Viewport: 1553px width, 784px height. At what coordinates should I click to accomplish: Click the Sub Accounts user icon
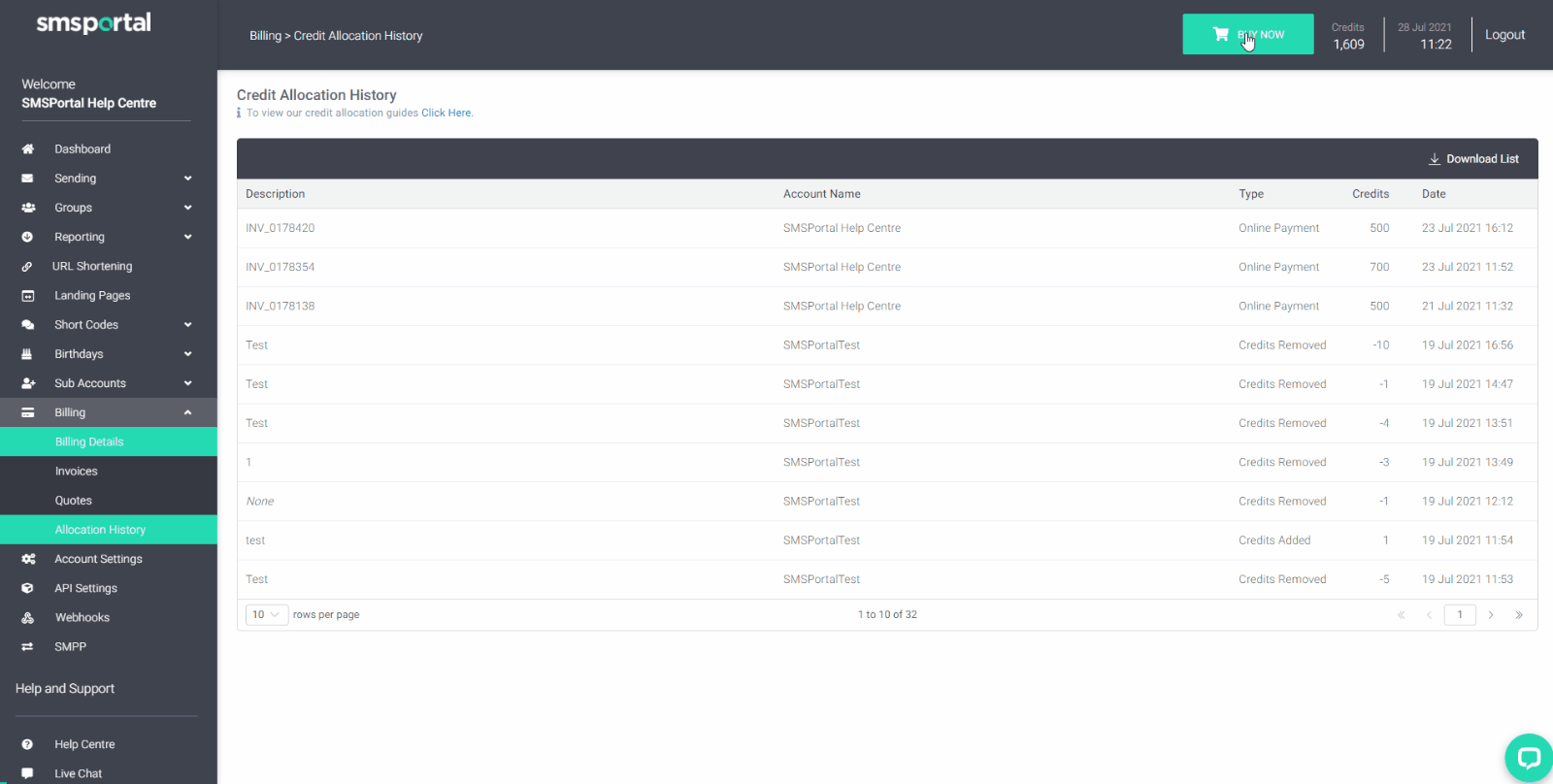point(28,383)
